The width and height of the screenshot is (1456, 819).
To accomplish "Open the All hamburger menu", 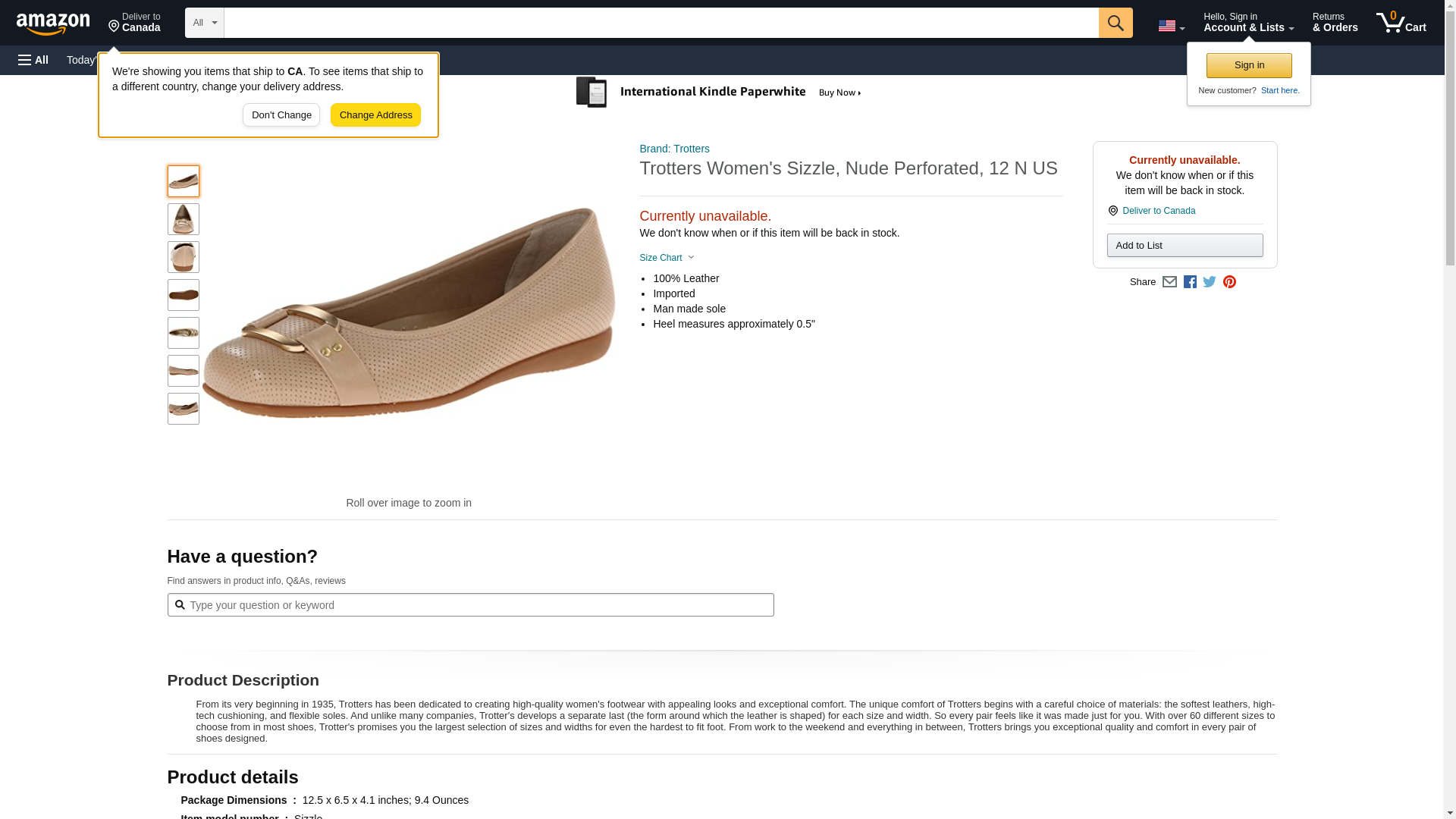I will (x=33, y=60).
